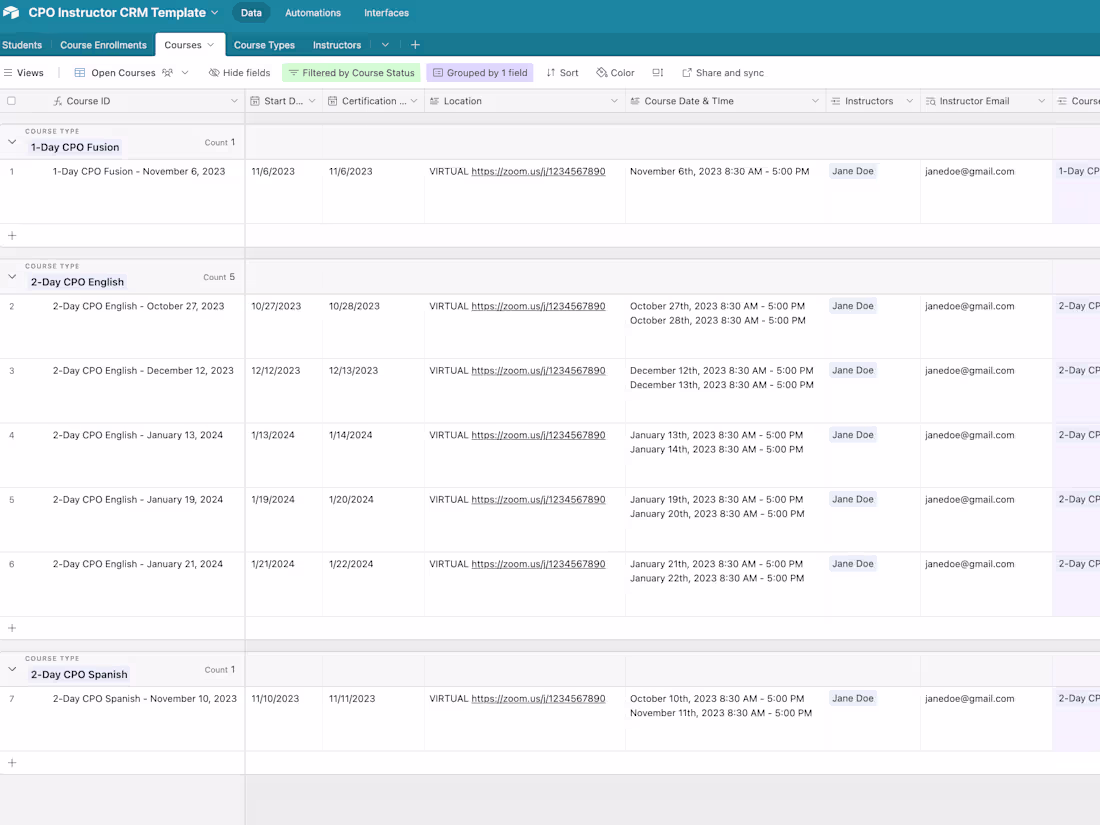Collapse the 1-Day CPO Fusion group
The image size is (1100, 825).
click(11, 141)
